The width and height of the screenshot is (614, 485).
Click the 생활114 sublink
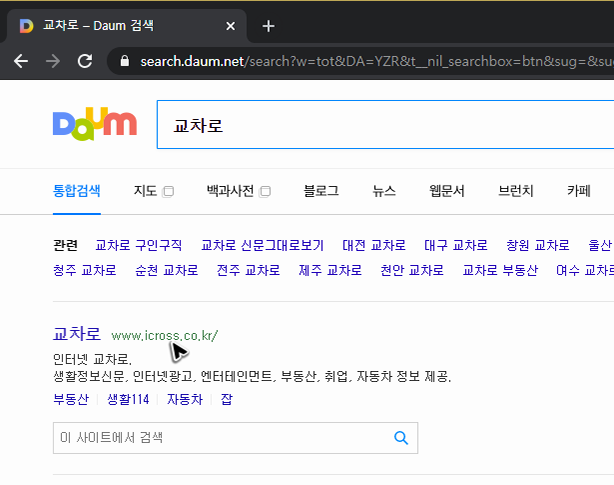128,399
